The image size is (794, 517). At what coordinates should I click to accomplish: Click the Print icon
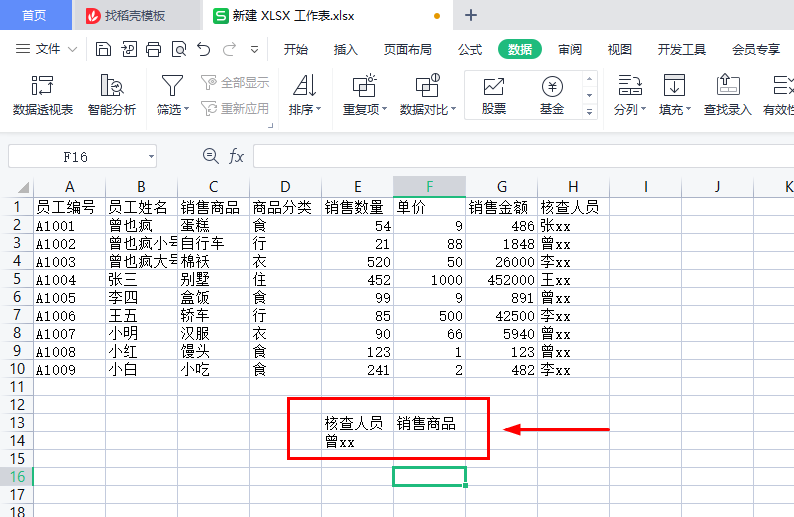point(153,49)
